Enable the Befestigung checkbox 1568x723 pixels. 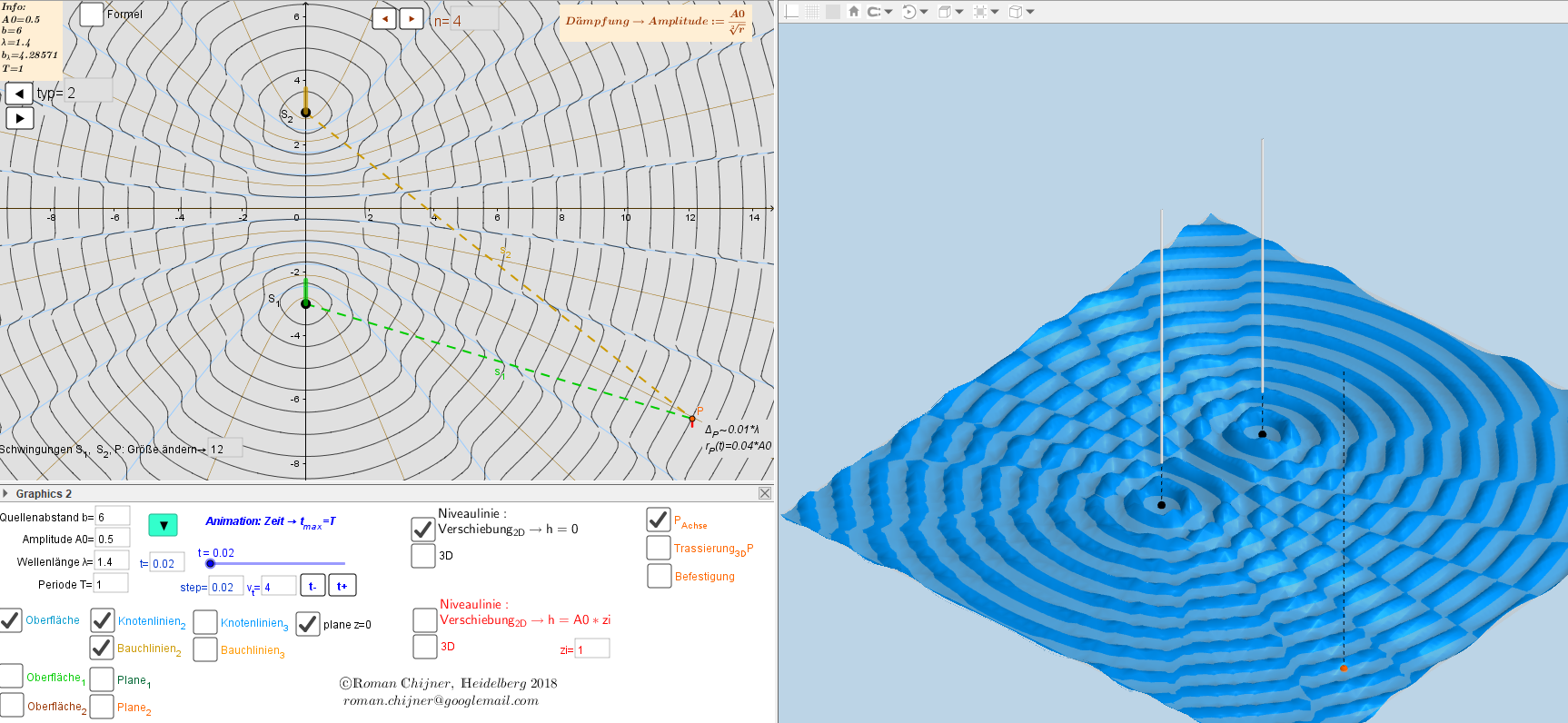pyautogui.click(x=660, y=576)
